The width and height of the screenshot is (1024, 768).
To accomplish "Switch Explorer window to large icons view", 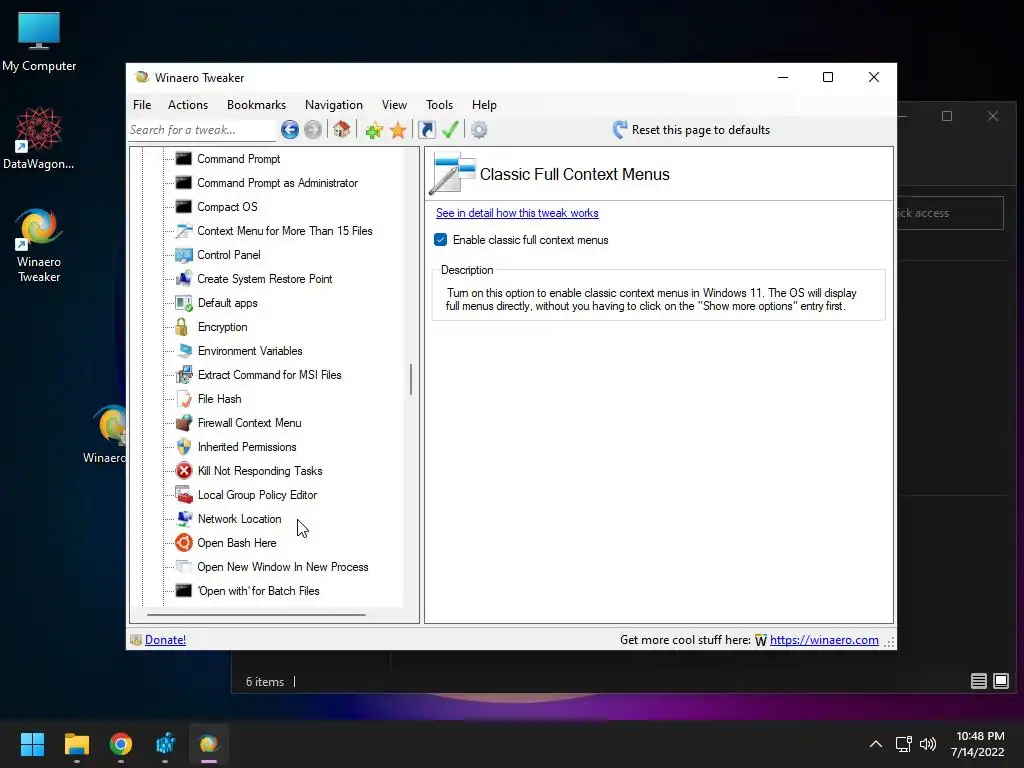I will click(1000, 681).
